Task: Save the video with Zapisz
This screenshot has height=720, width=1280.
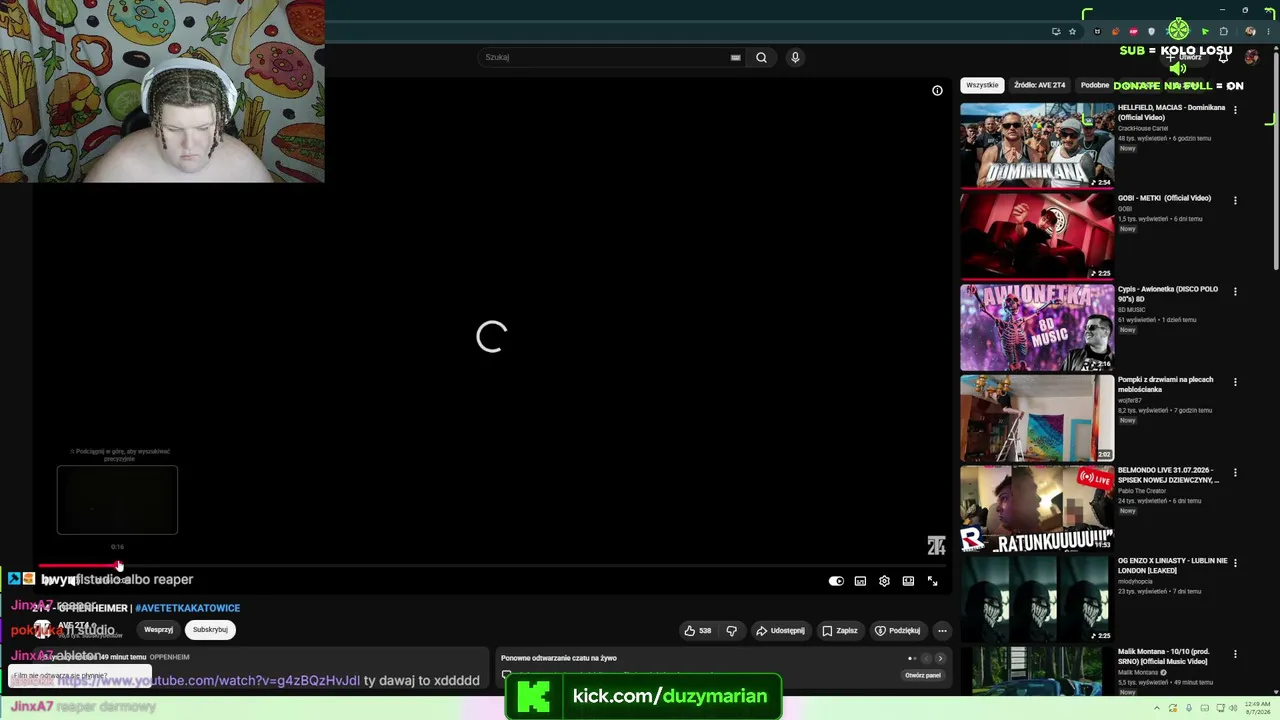Action: click(x=840, y=631)
